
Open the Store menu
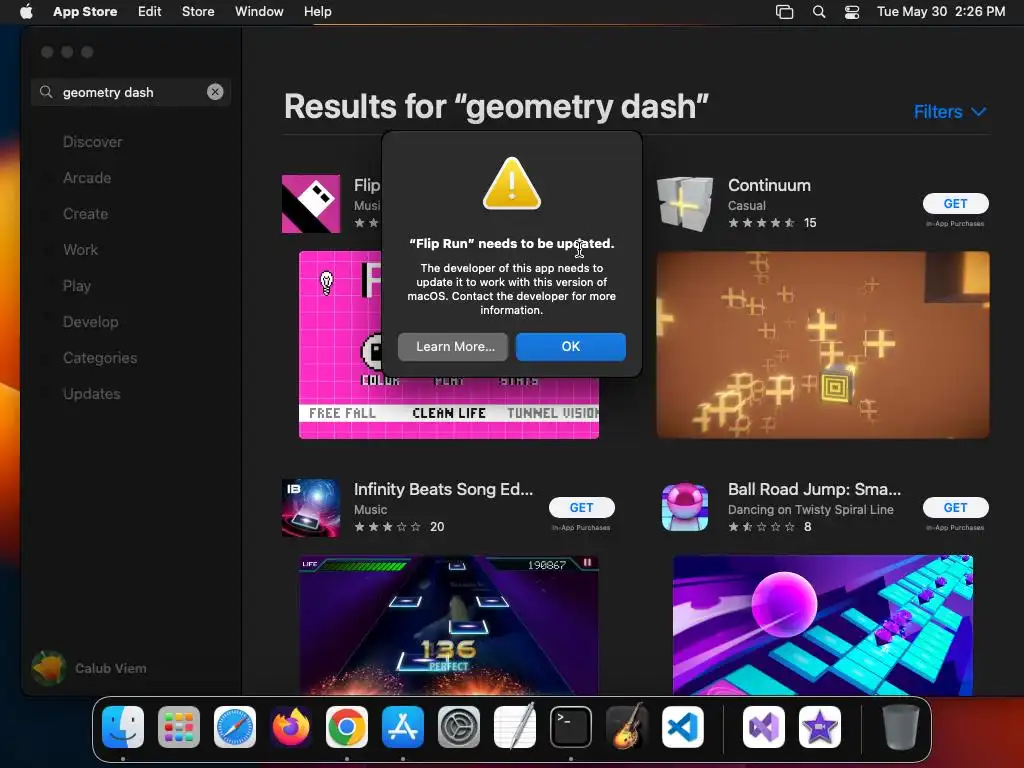coord(198,12)
